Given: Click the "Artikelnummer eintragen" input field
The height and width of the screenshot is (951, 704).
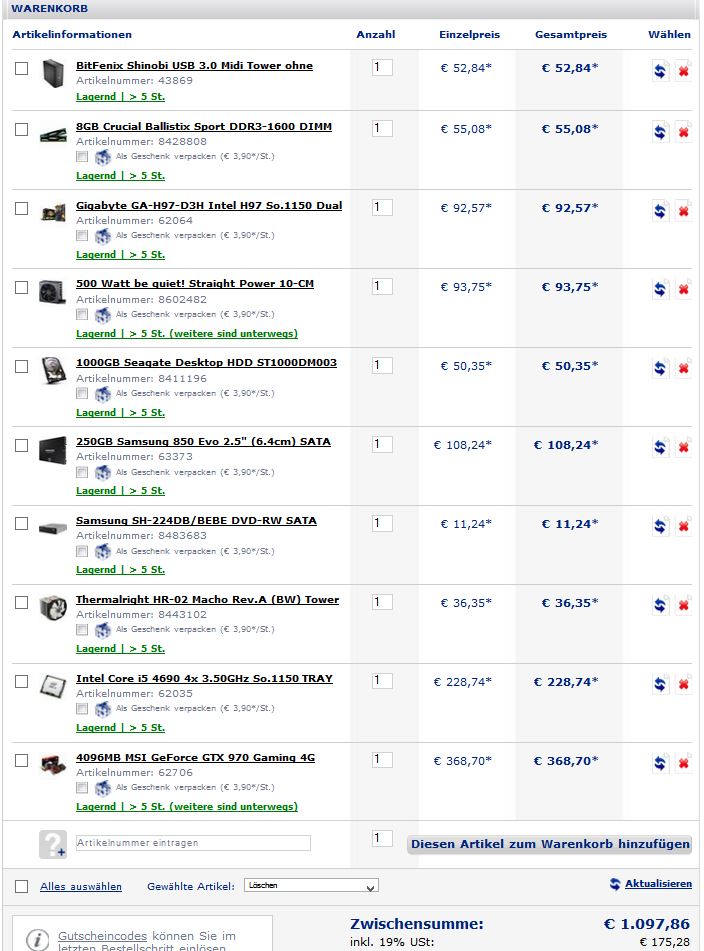Looking at the screenshot, I should coord(193,843).
